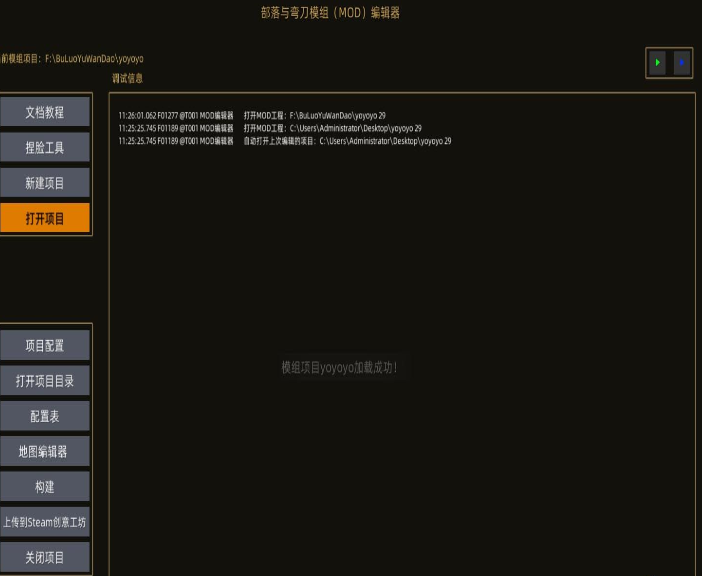Select the orange 打开项目 button
The image size is (702, 576).
[x=44, y=218]
